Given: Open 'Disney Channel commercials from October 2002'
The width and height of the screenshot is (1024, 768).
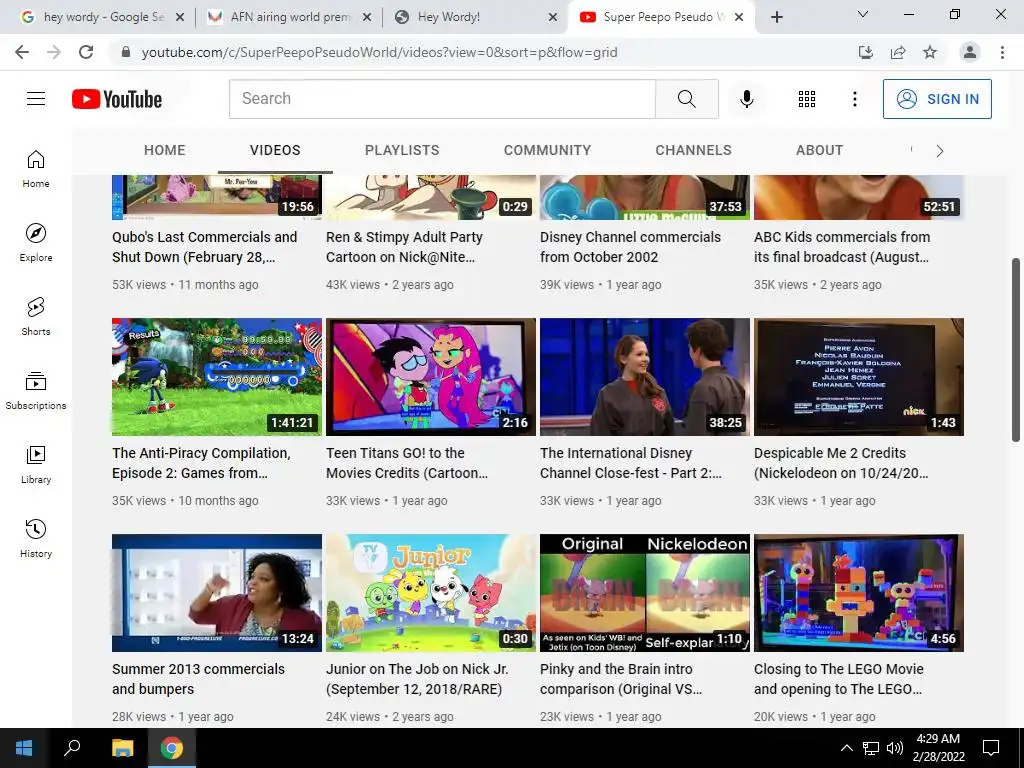Looking at the screenshot, I should point(630,247).
